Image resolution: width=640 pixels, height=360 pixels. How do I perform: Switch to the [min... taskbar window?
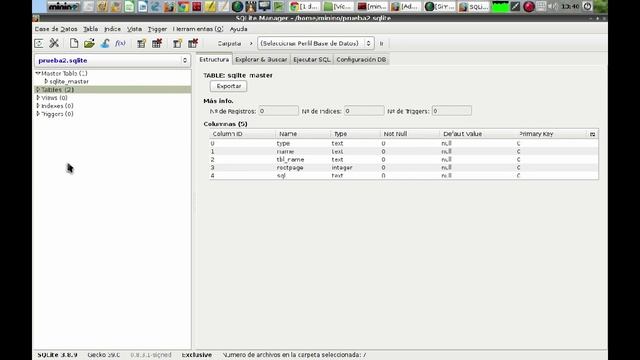click(372, 7)
